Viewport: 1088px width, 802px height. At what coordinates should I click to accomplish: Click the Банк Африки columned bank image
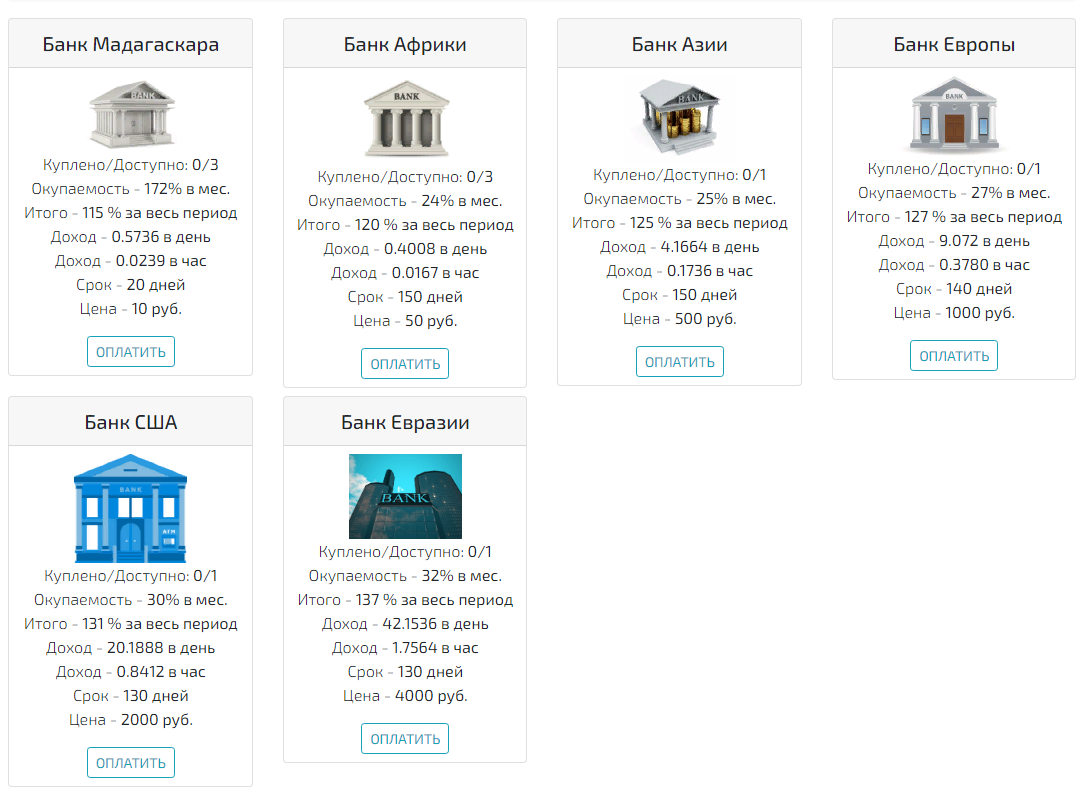pyautogui.click(x=405, y=119)
